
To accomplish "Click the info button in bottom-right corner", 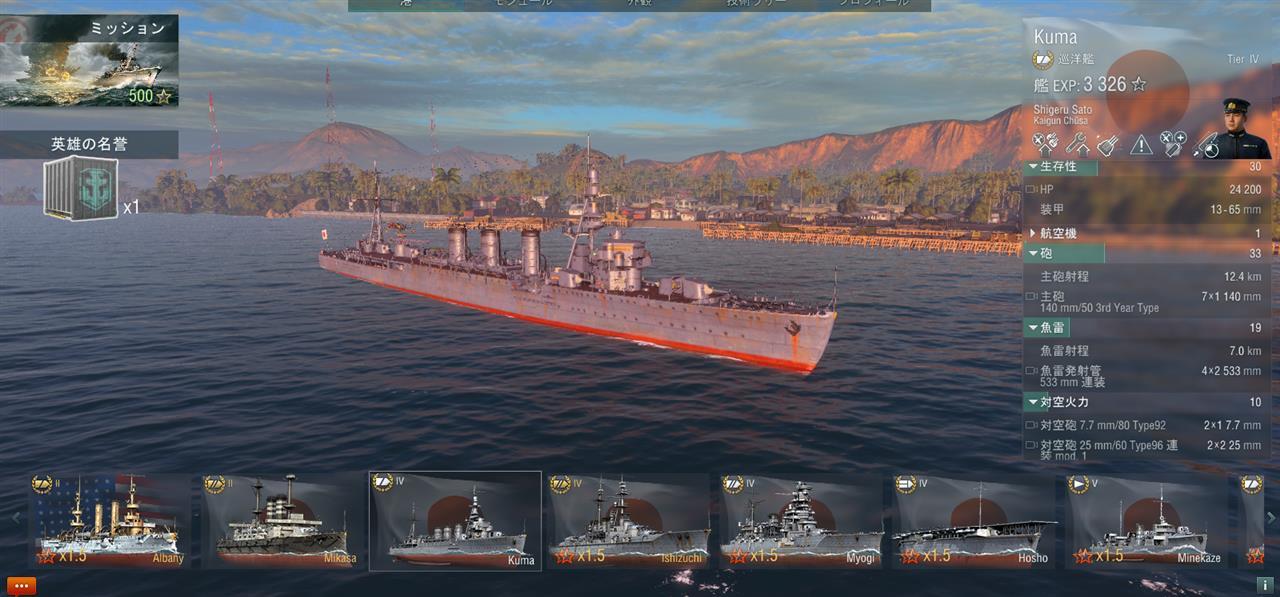I will [x=1263, y=584].
